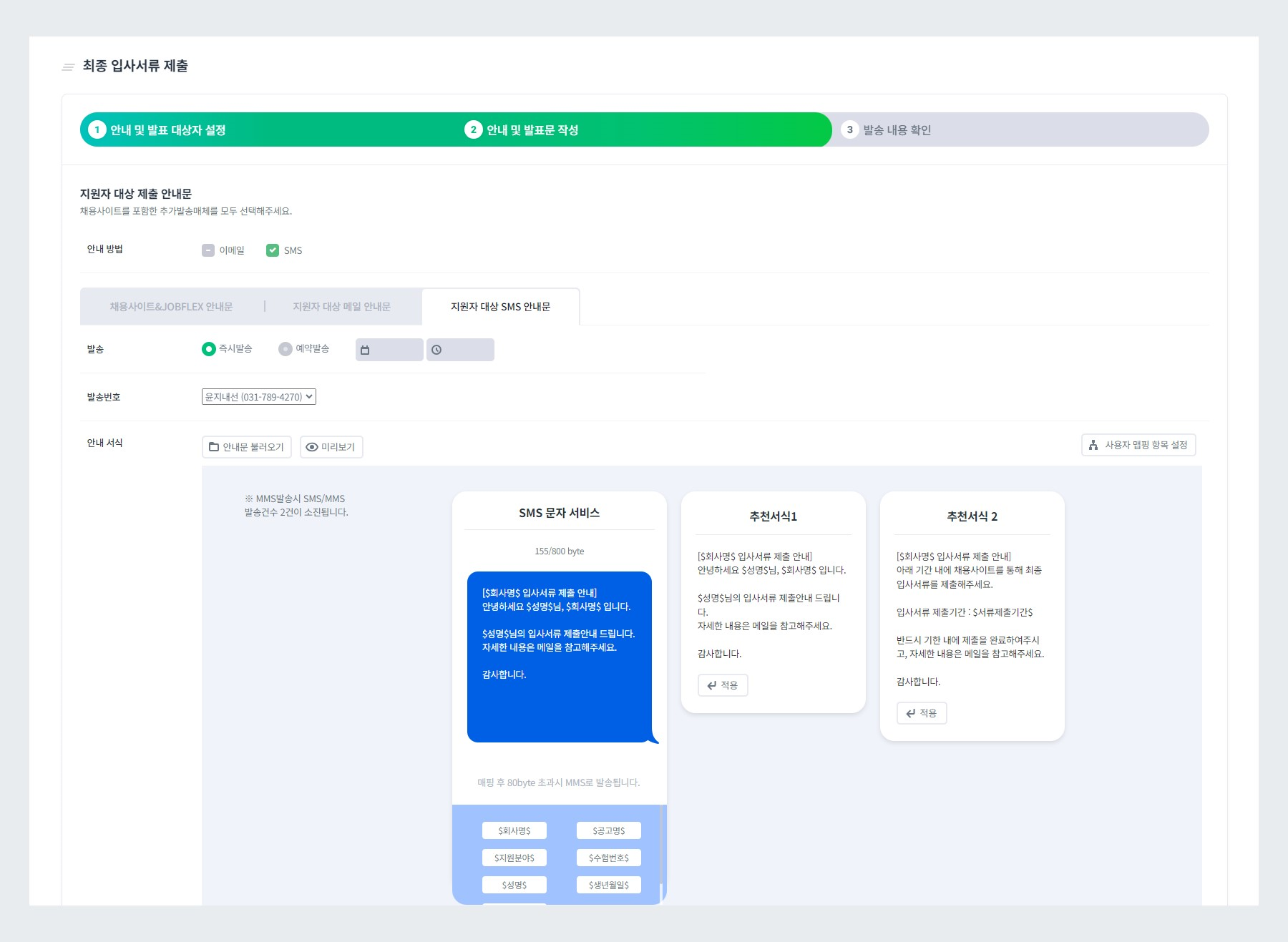Image resolution: width=1288 pixels, height=942 pixels.
Task: Click the apply arrow icon in 추천서식1
Action: [711, 685]
